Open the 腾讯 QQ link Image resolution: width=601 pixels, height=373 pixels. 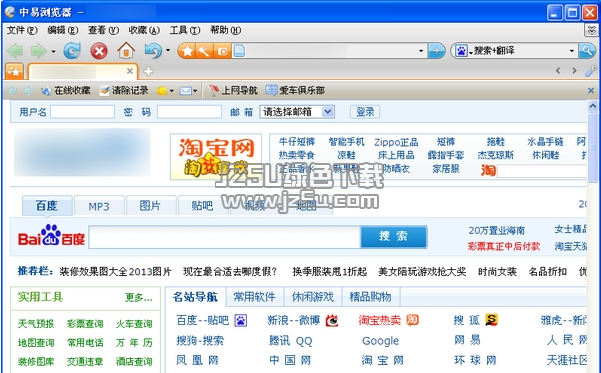(291, 341)
